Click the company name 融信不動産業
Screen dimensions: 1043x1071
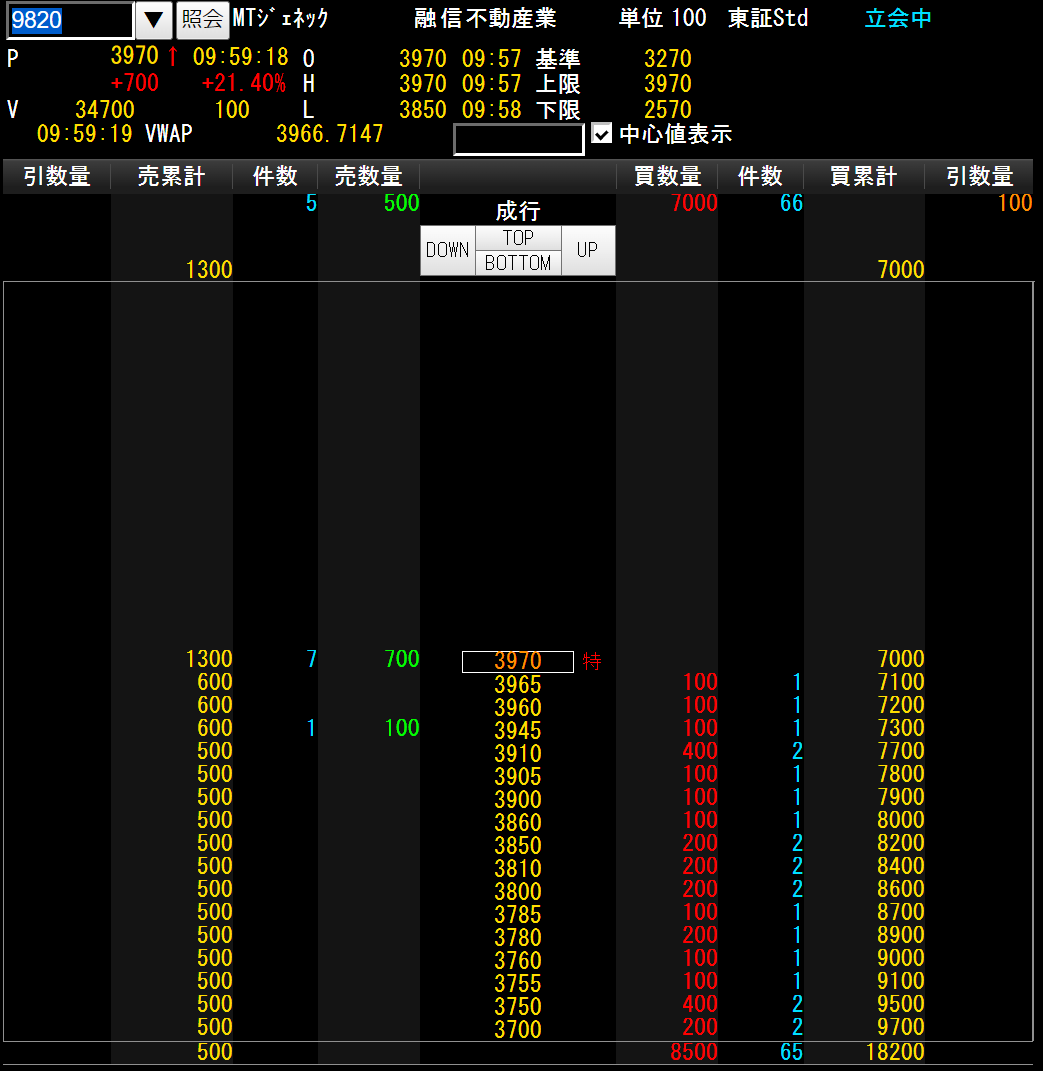tap(485, 18)
